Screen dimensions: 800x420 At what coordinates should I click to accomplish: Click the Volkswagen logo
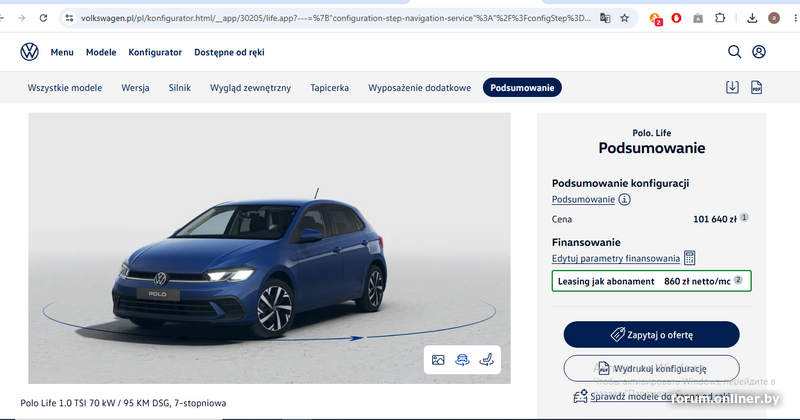click(29, 52)
